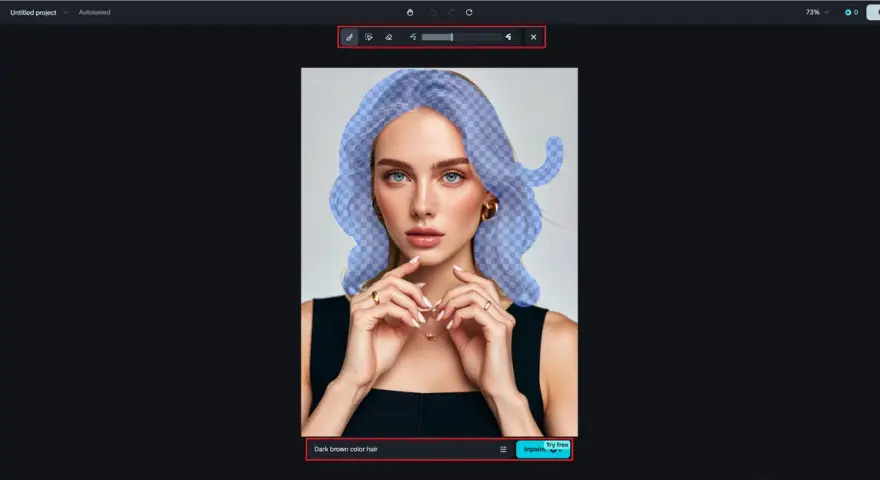
Task: Select the brush mask tool
Action: [349, 37]
